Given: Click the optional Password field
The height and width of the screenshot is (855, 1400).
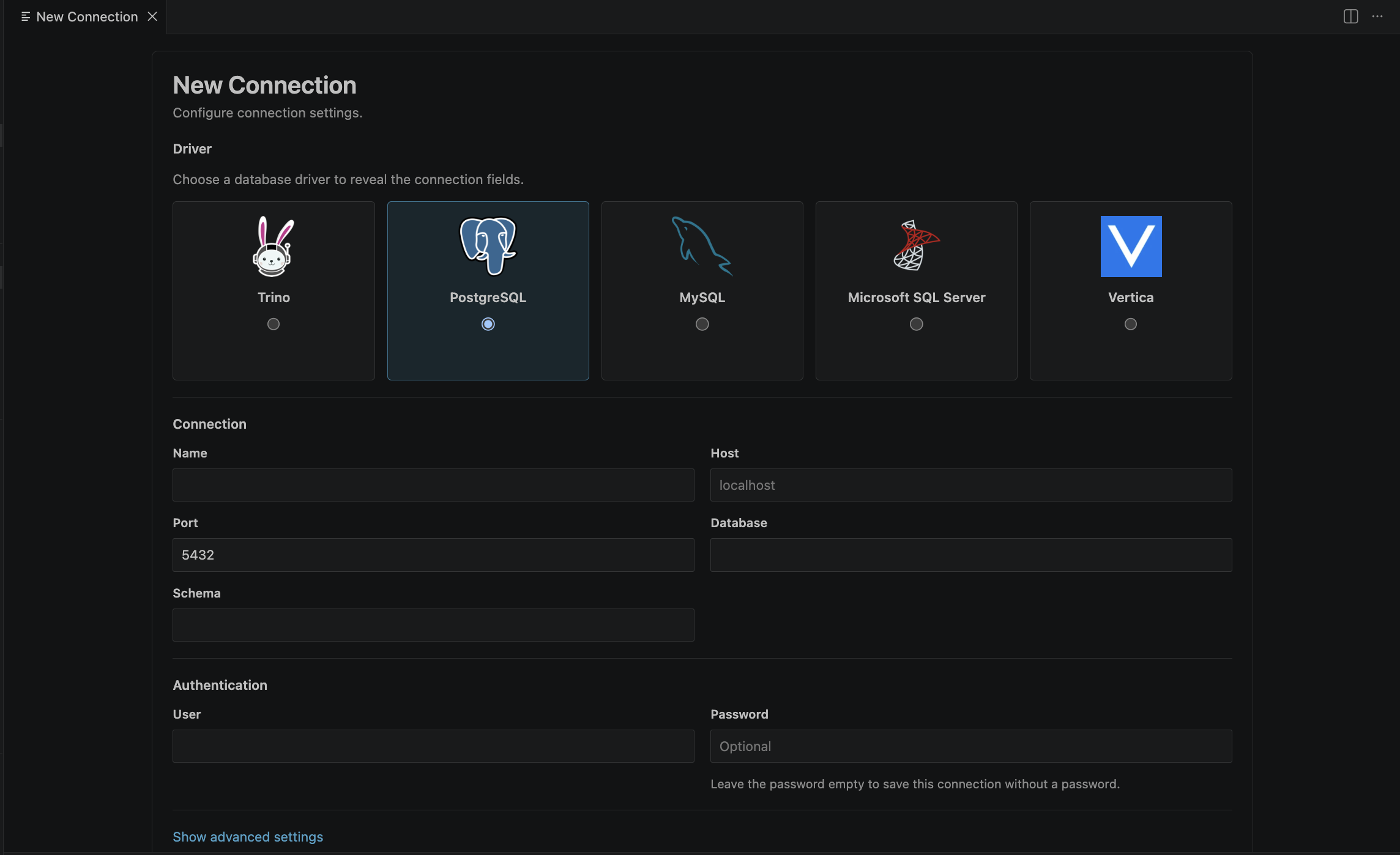Looking at the screenshot, I should tap(971, 746).
